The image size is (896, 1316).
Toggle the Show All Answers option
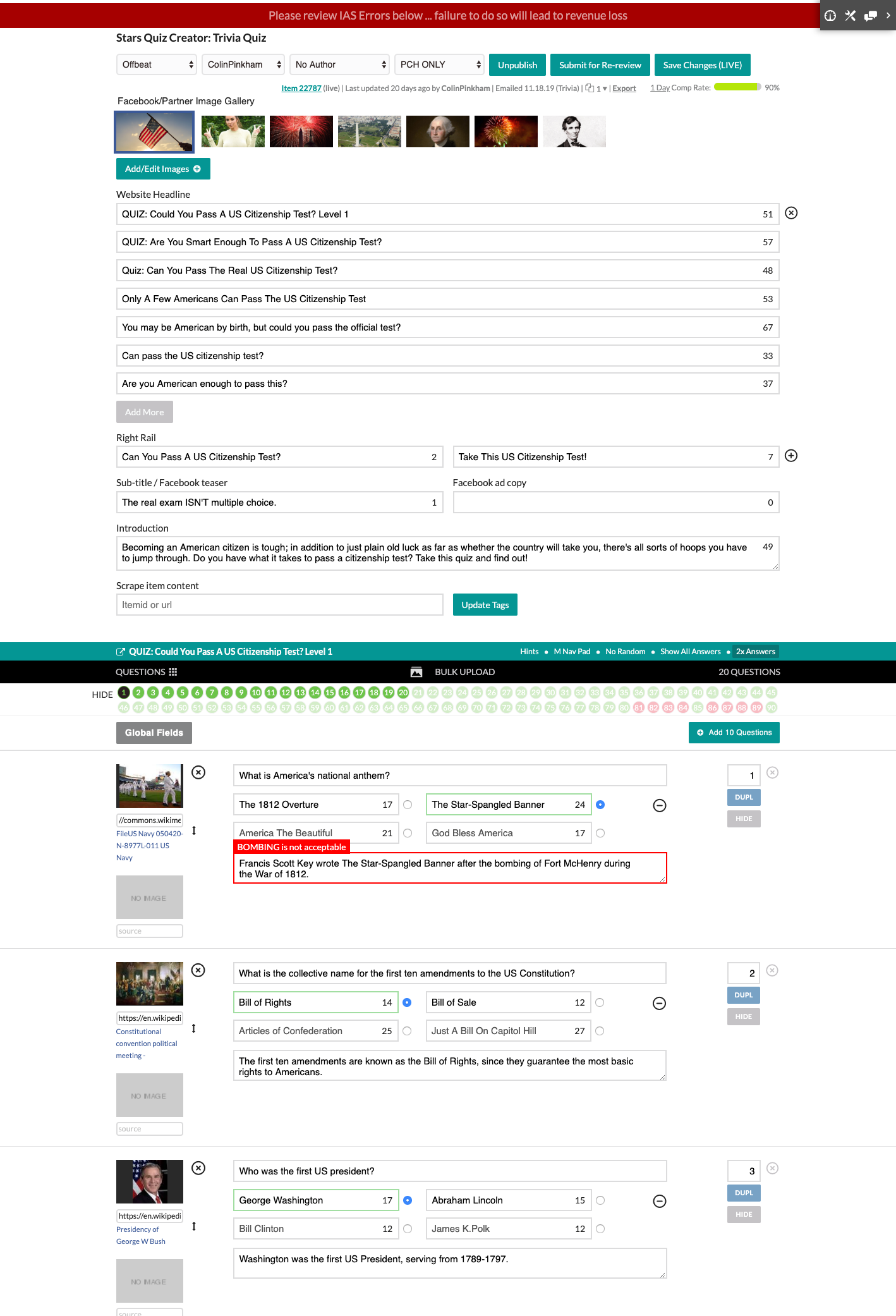coord(690,652)
